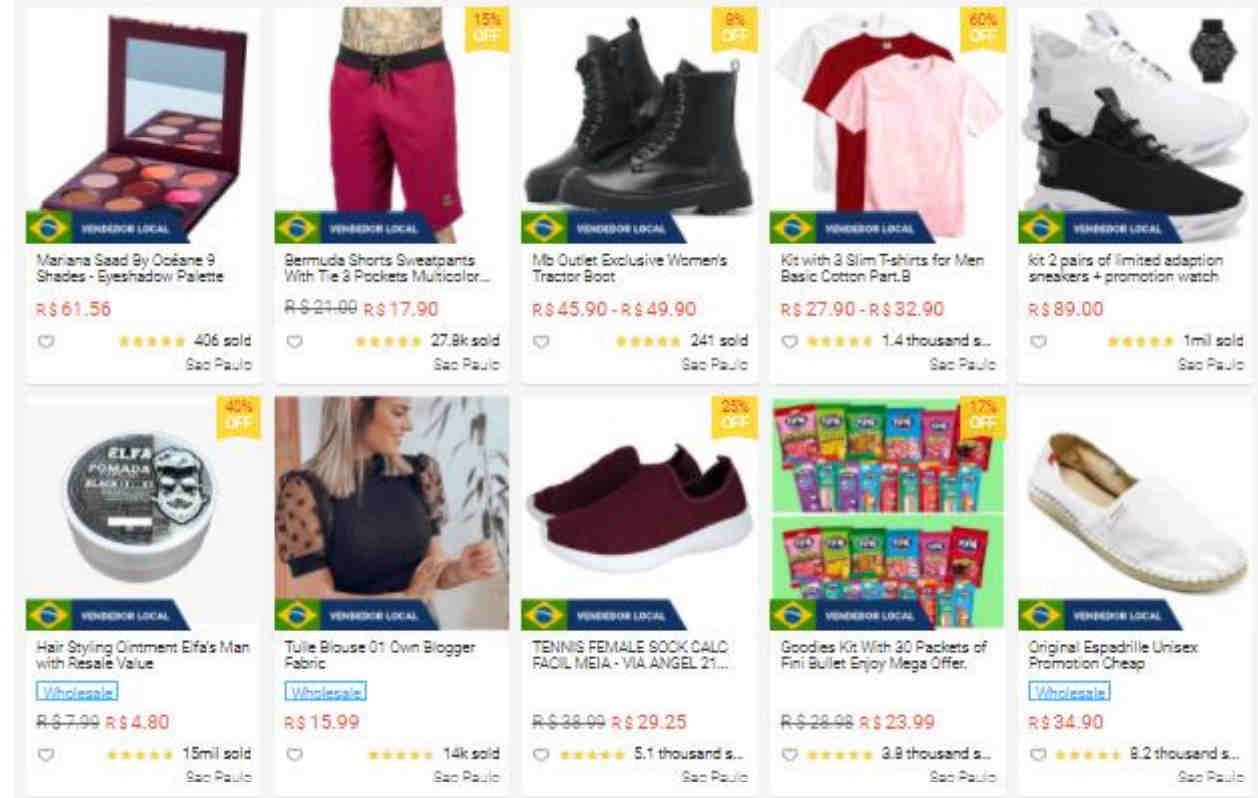Viewport: 1258px width, 798px height.
Task: Click heart icon on Tulle Blouse listing
Action: coord(293,754)
